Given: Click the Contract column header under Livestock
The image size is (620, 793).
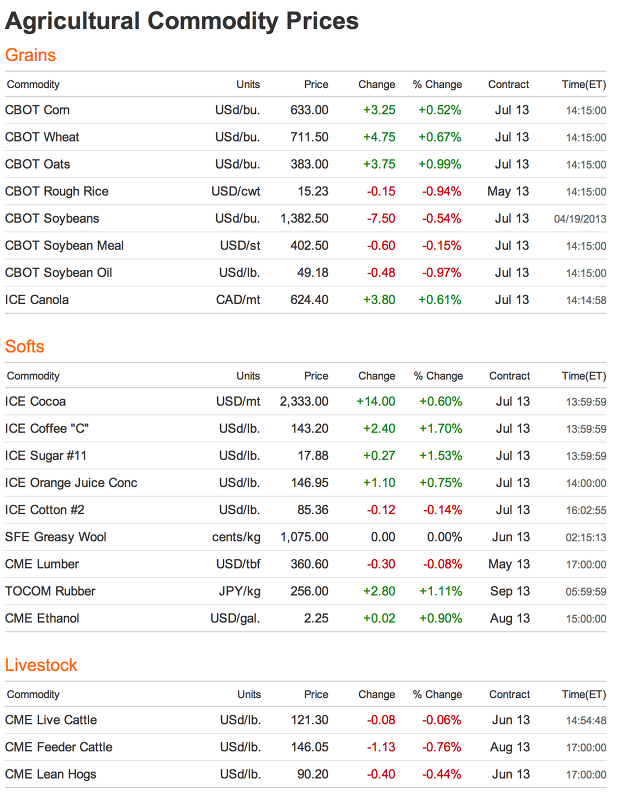Looking at the screenshot, I should (x=509, y=694).
